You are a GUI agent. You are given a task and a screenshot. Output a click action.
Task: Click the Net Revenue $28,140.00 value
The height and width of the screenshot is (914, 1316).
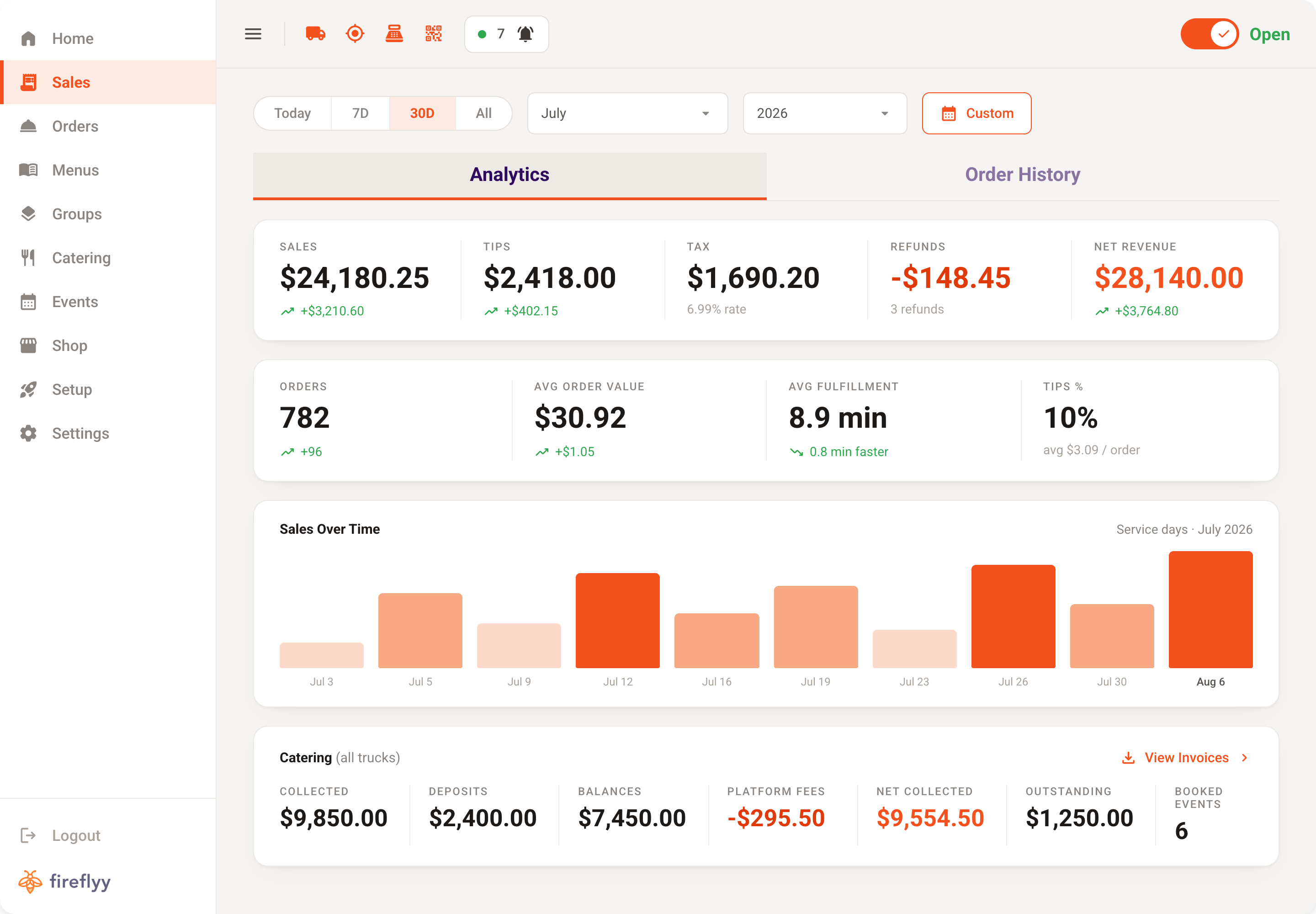pos(1169,278)
